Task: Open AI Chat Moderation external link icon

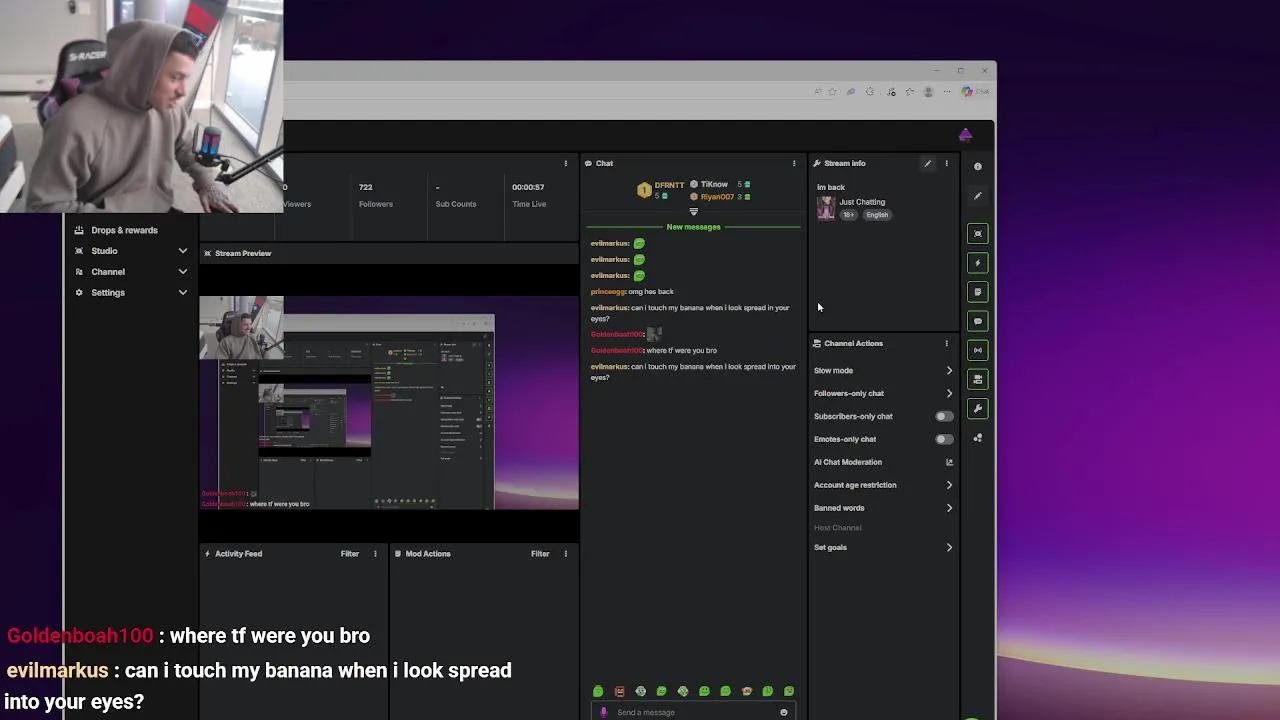Action: point(949,462)
